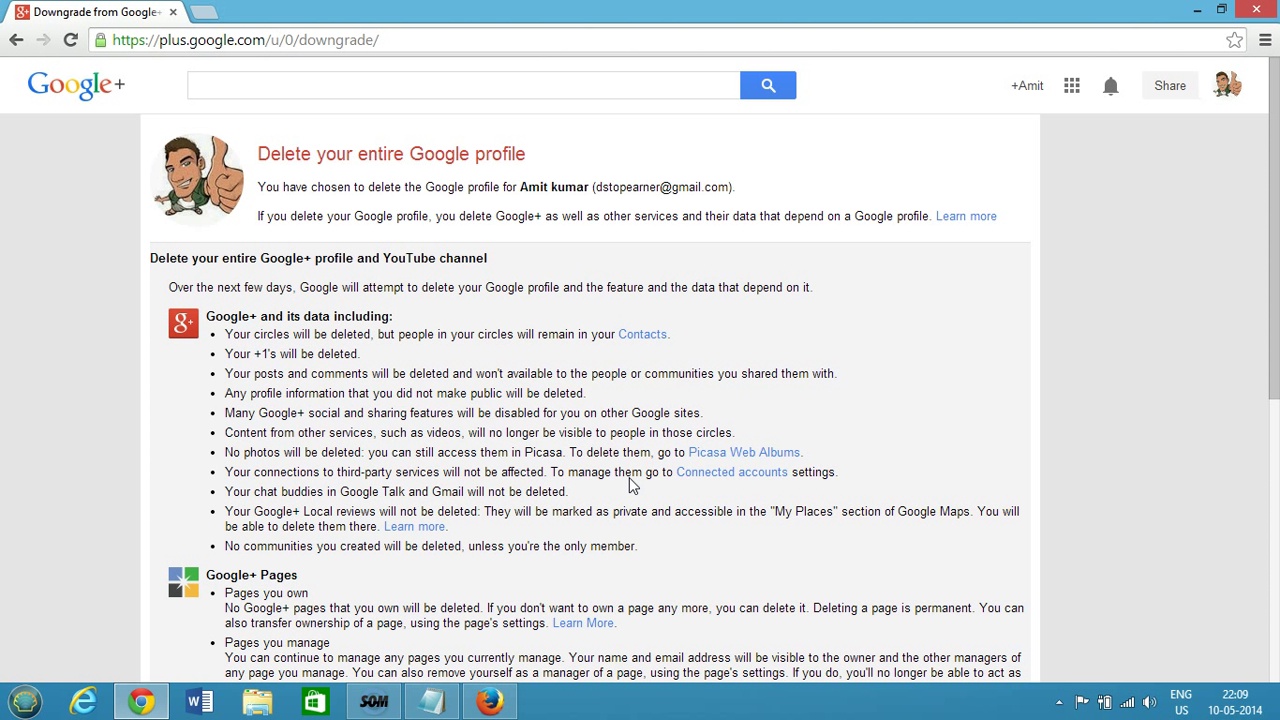Reload the page with the refresh icon
Viewport: 1280px width, 720px height.
click(x=70, y=40)
